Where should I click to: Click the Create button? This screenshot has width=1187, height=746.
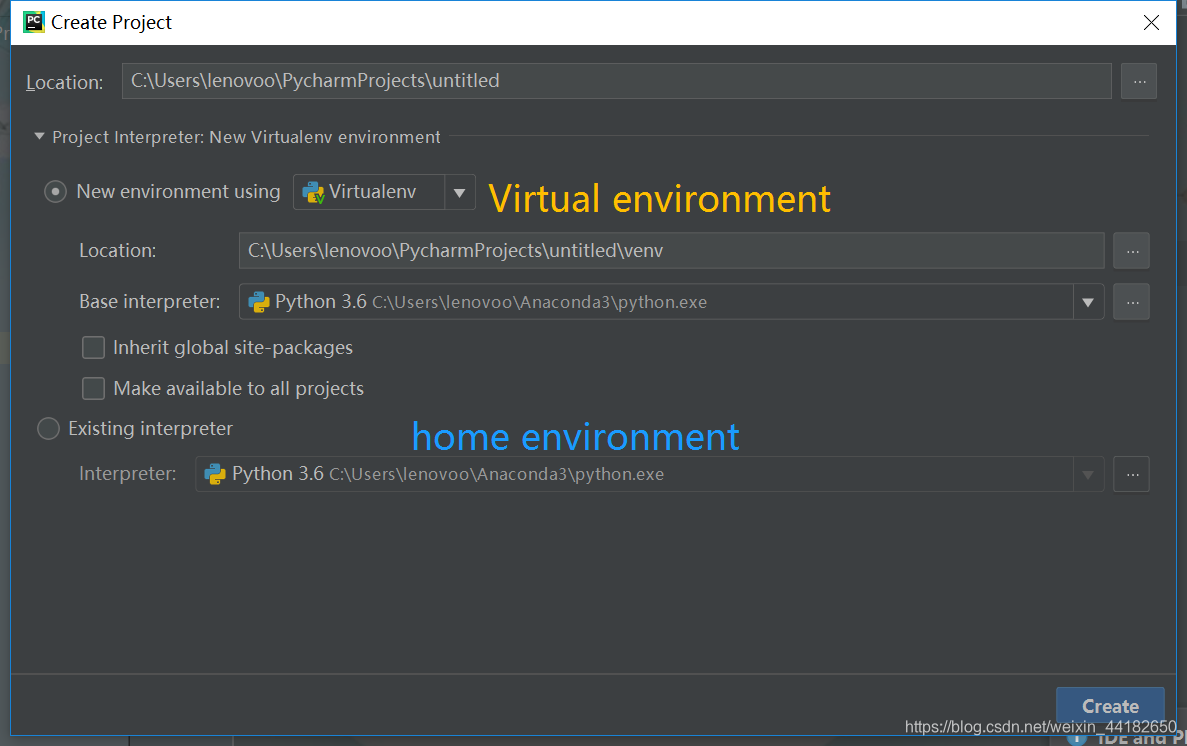(x=1110, y=706)
